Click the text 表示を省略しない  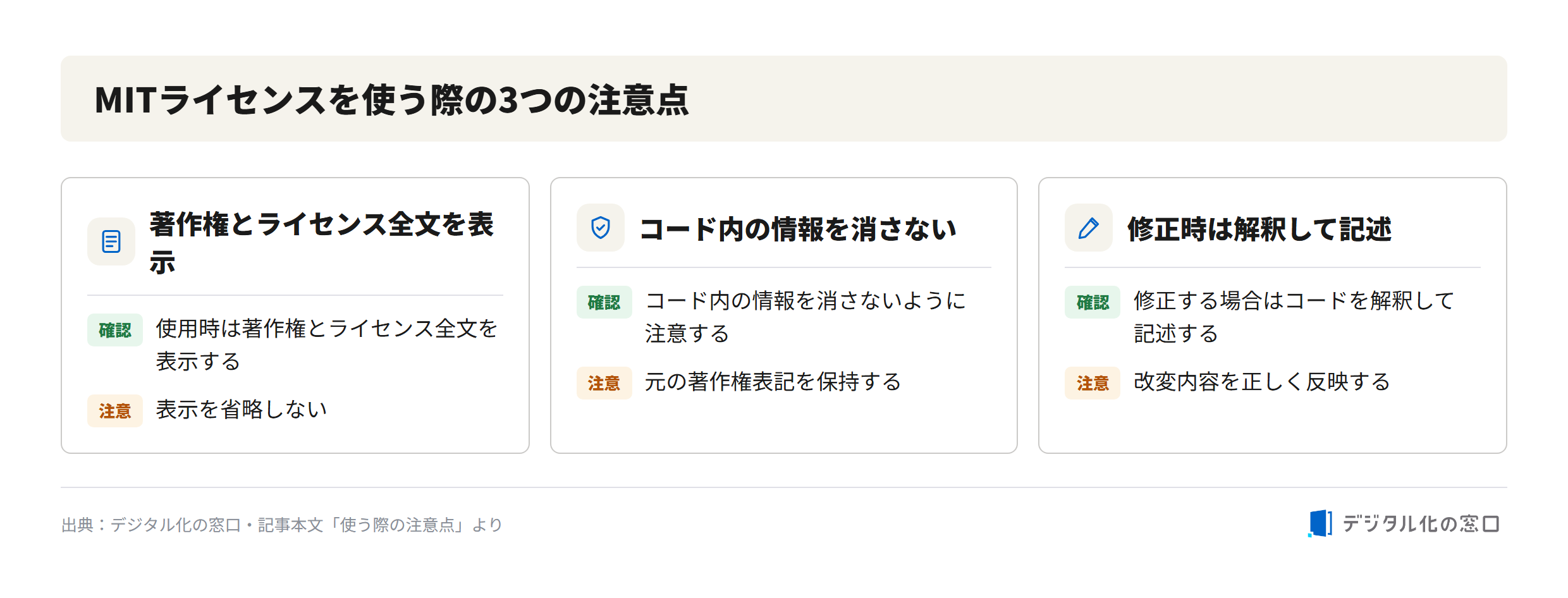click(241, 410)
